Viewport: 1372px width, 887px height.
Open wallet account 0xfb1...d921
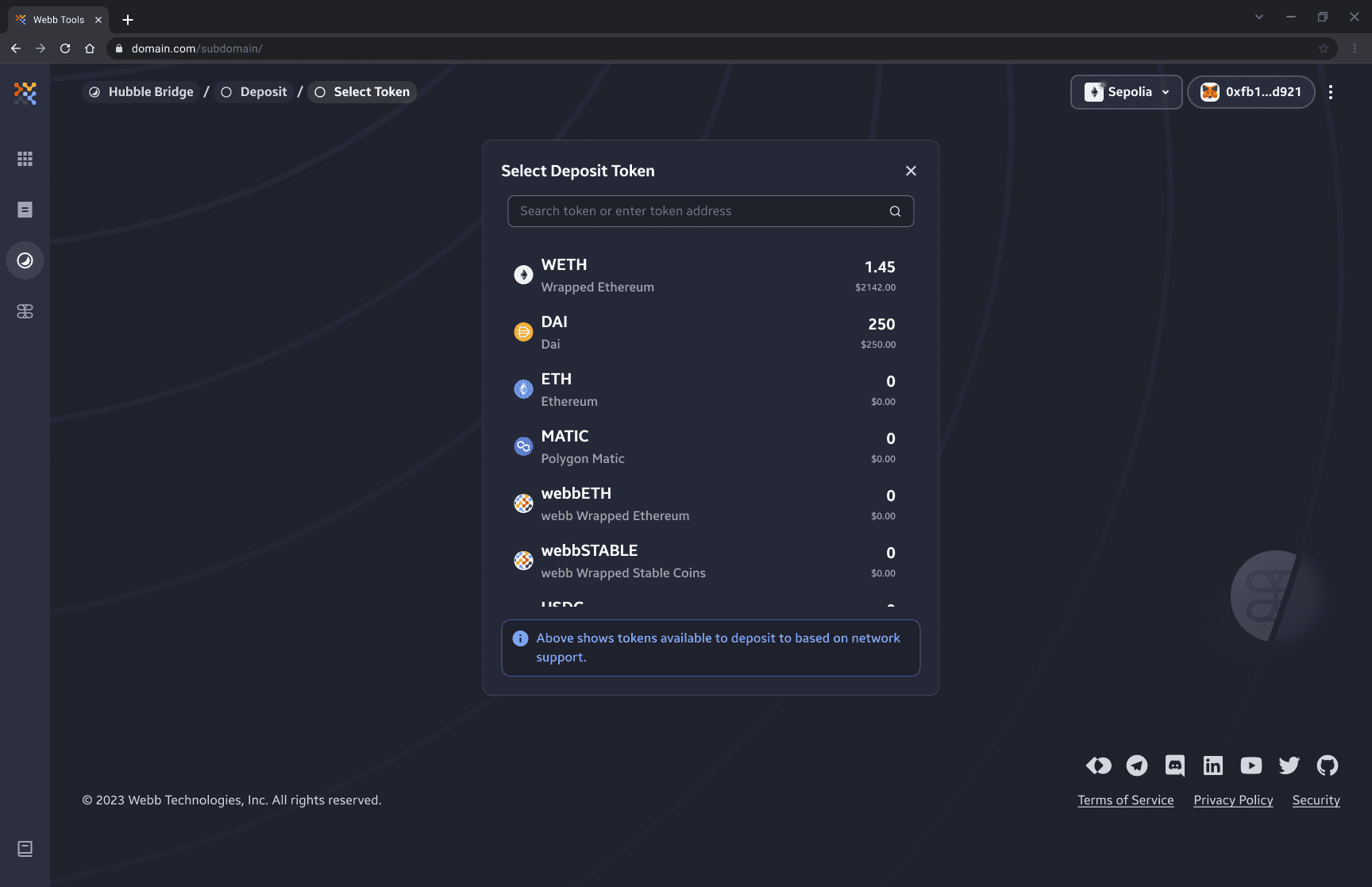(1251, 92)
